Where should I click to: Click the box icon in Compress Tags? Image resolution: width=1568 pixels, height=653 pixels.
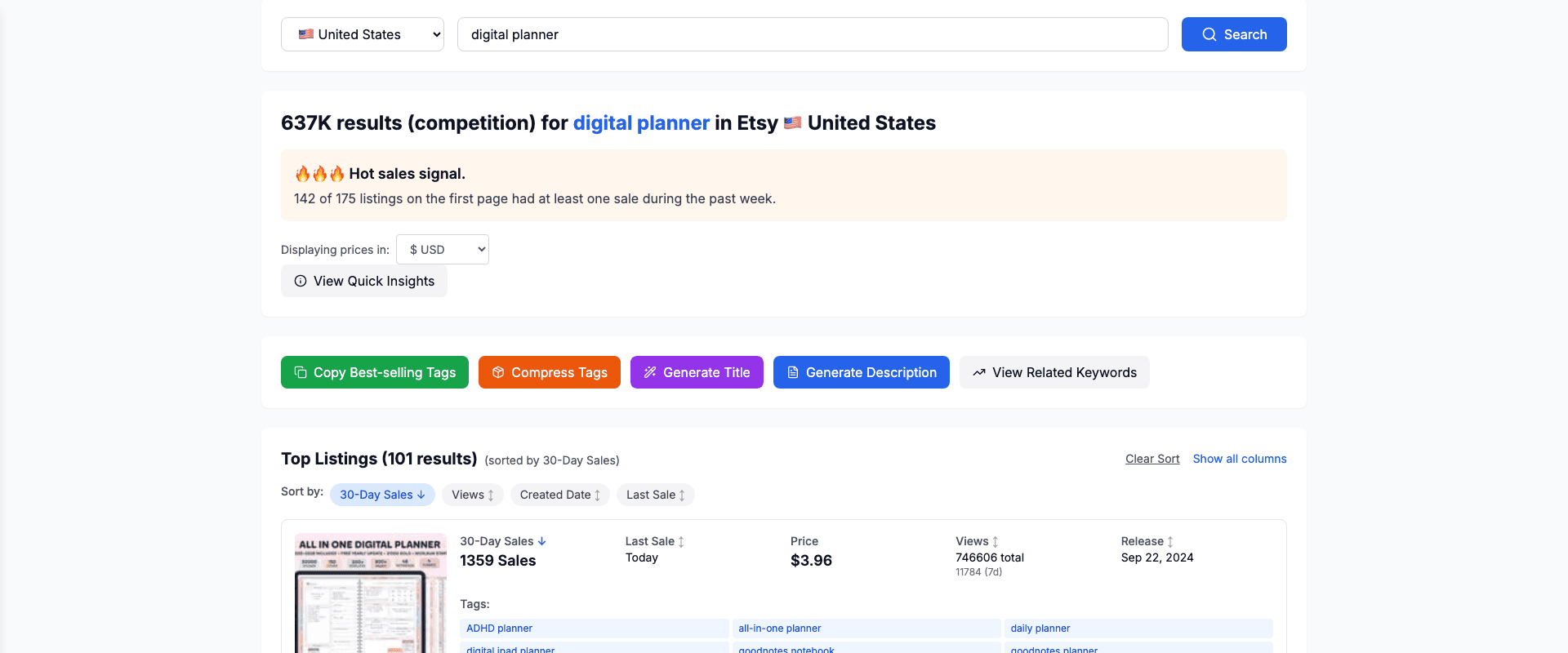point(498,372)
